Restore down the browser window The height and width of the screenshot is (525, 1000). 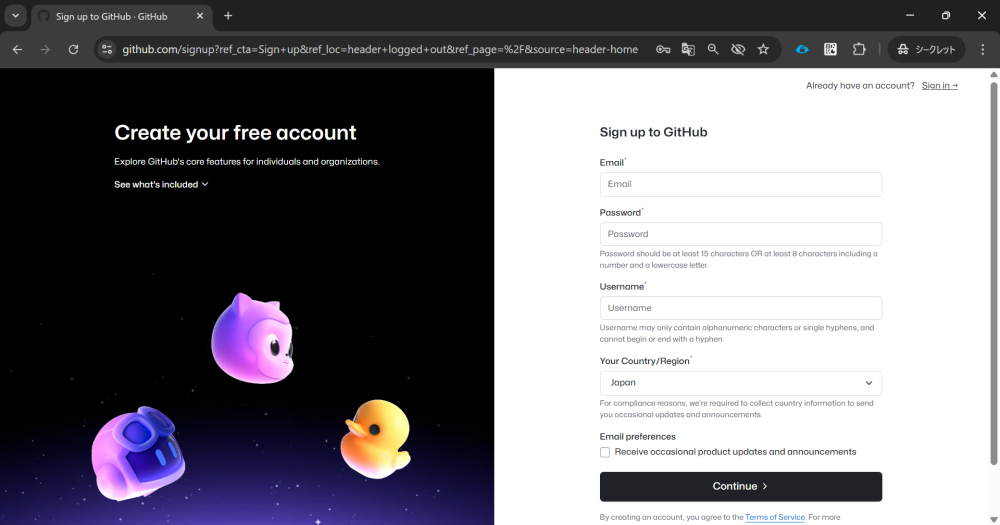[x=946, y=15]
